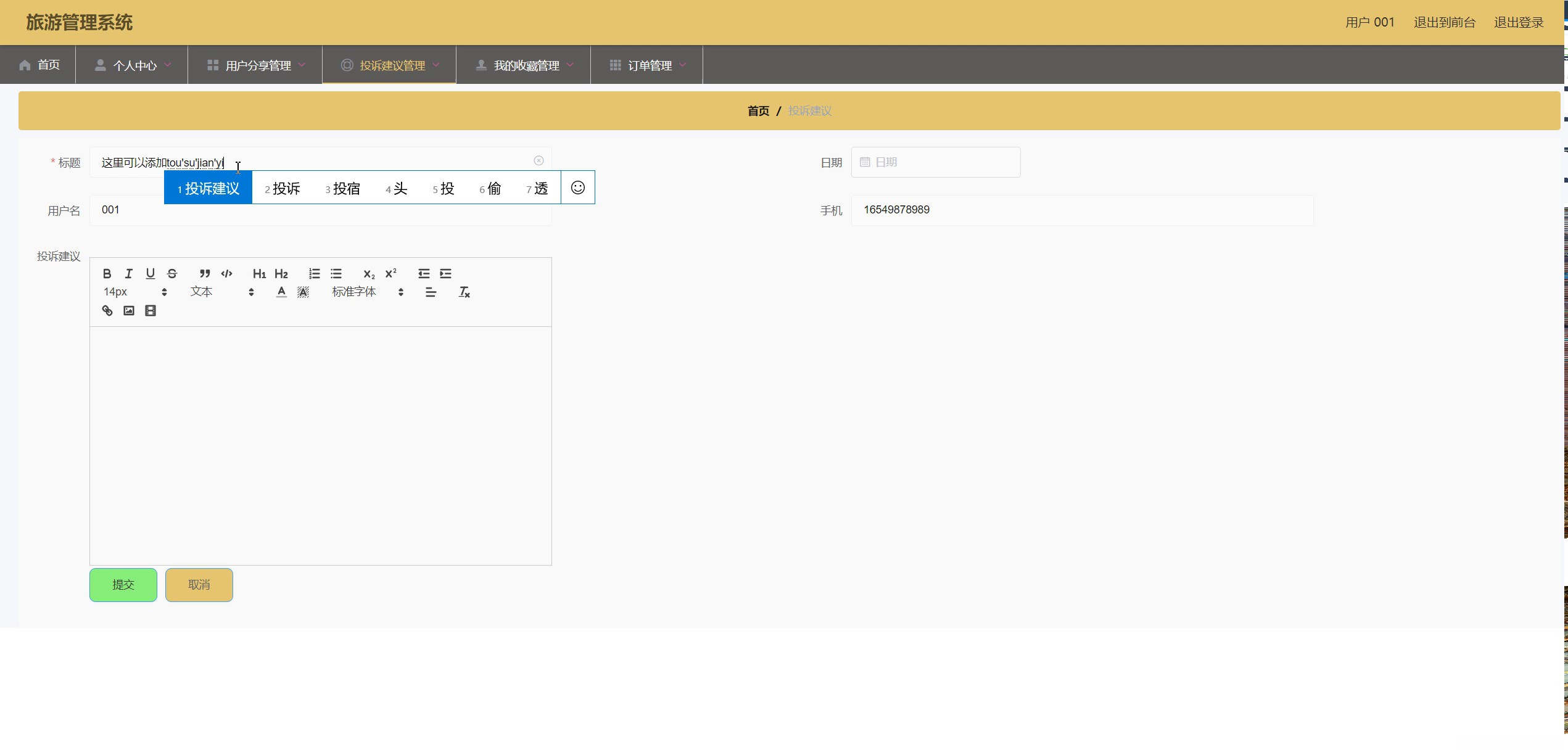
Task: Toggle strikethrough formatting
Action: point(172,274)
